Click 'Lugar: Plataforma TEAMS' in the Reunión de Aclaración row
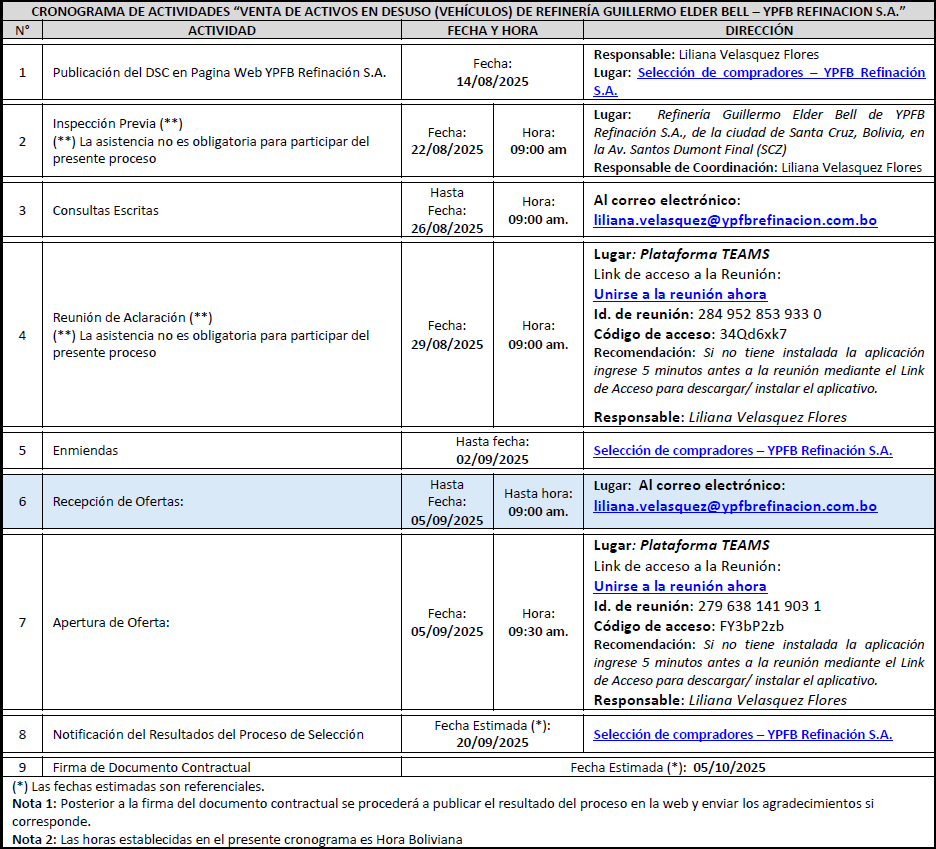 click(682, 254)
